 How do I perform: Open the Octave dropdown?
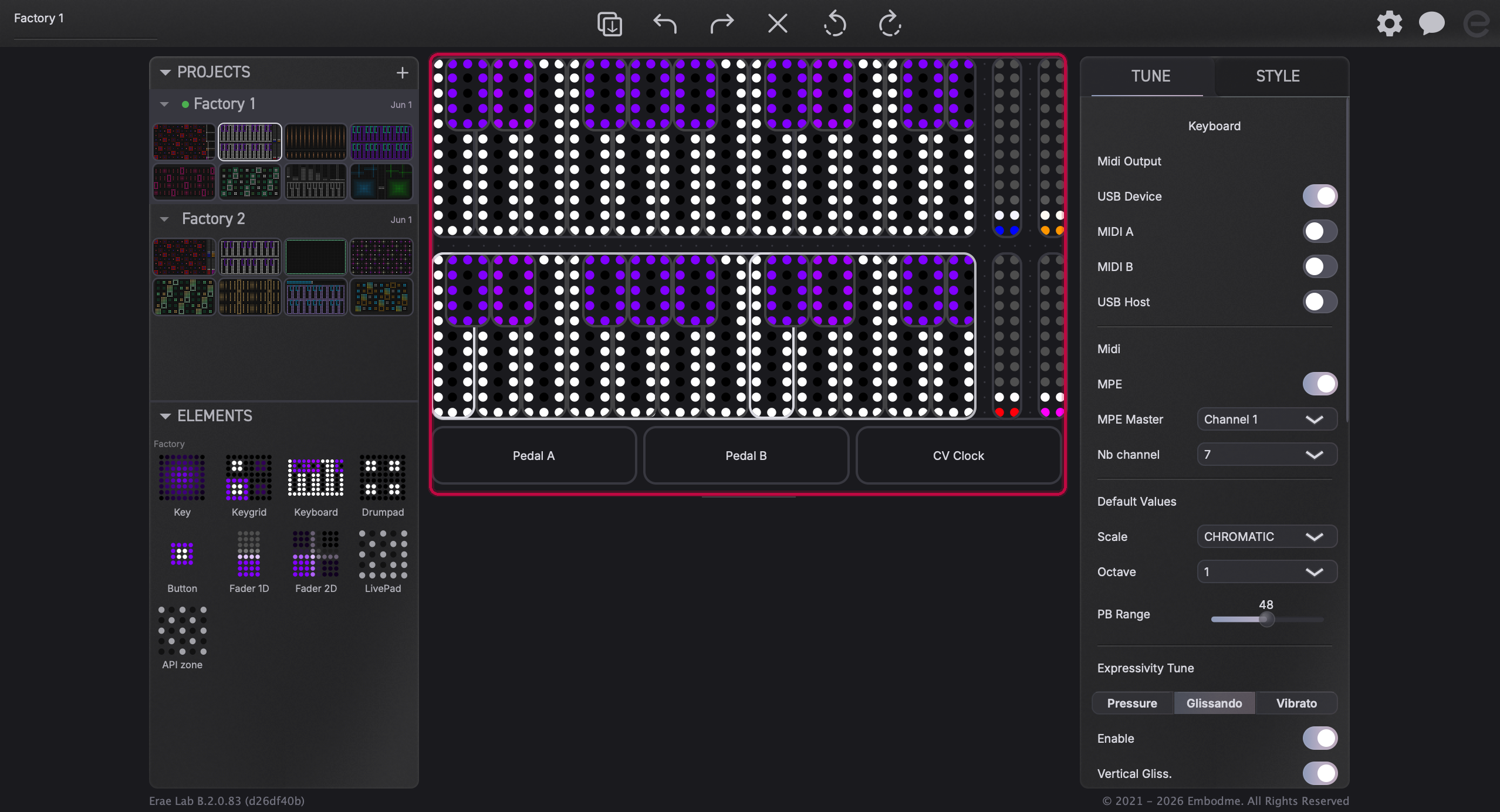pyautogui.click(x=1267, y=571)
